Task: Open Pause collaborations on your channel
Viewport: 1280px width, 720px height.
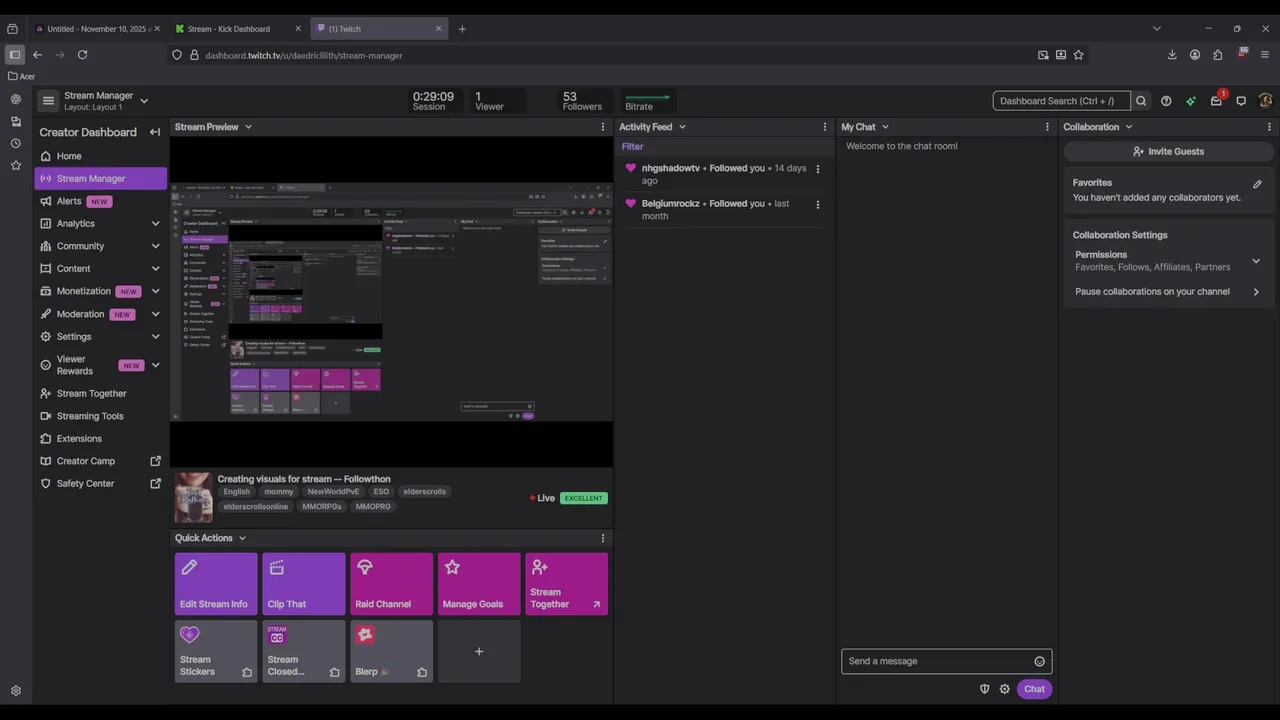Action: point(1167,292)
